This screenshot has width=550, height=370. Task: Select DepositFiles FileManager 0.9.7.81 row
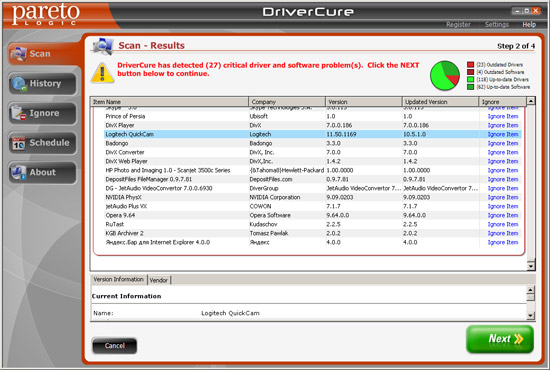pos(313,179)
